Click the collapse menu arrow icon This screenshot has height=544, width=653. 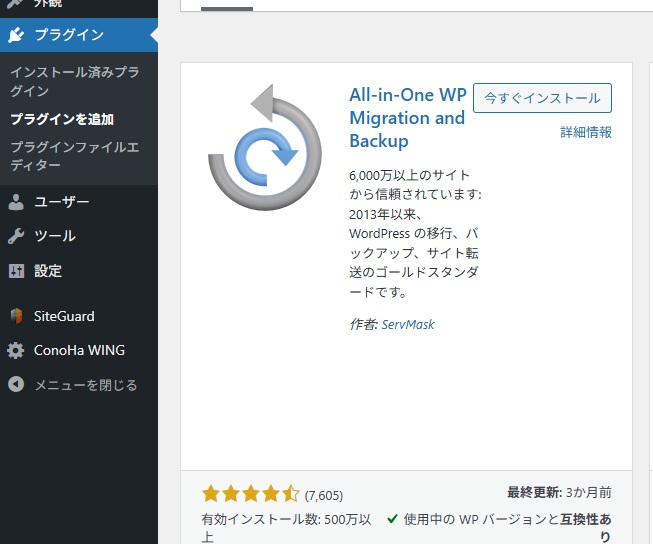point(16,385)
